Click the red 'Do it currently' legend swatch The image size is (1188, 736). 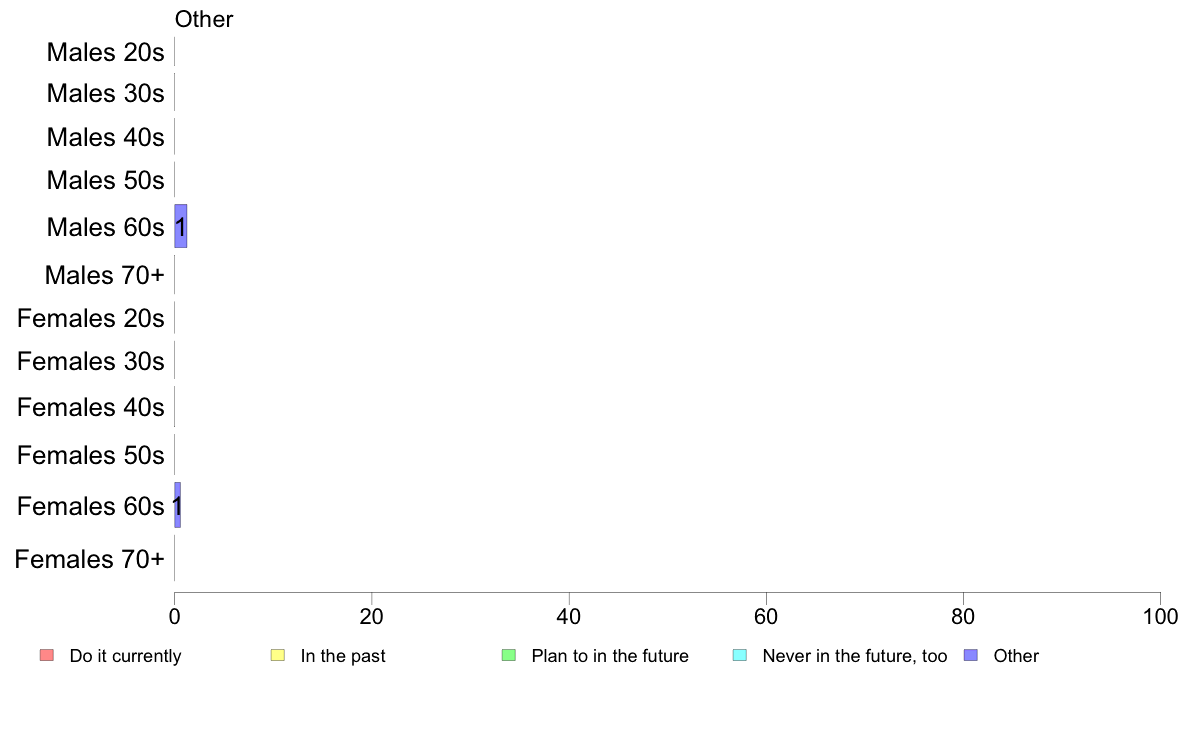[x=46, y=655]
